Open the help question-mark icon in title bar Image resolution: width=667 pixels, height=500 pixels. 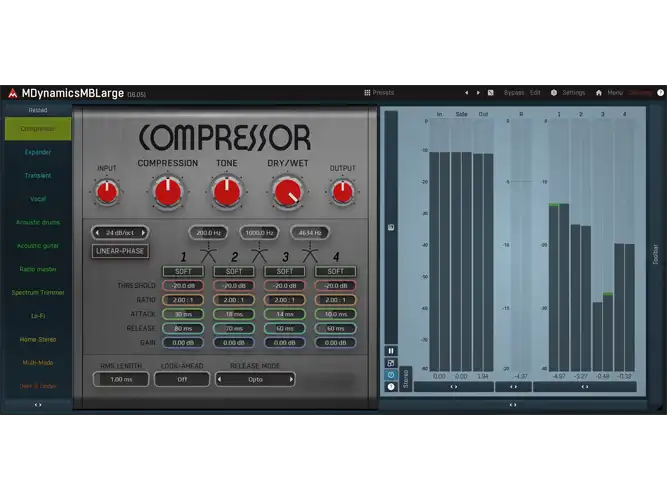pos(661,92)
